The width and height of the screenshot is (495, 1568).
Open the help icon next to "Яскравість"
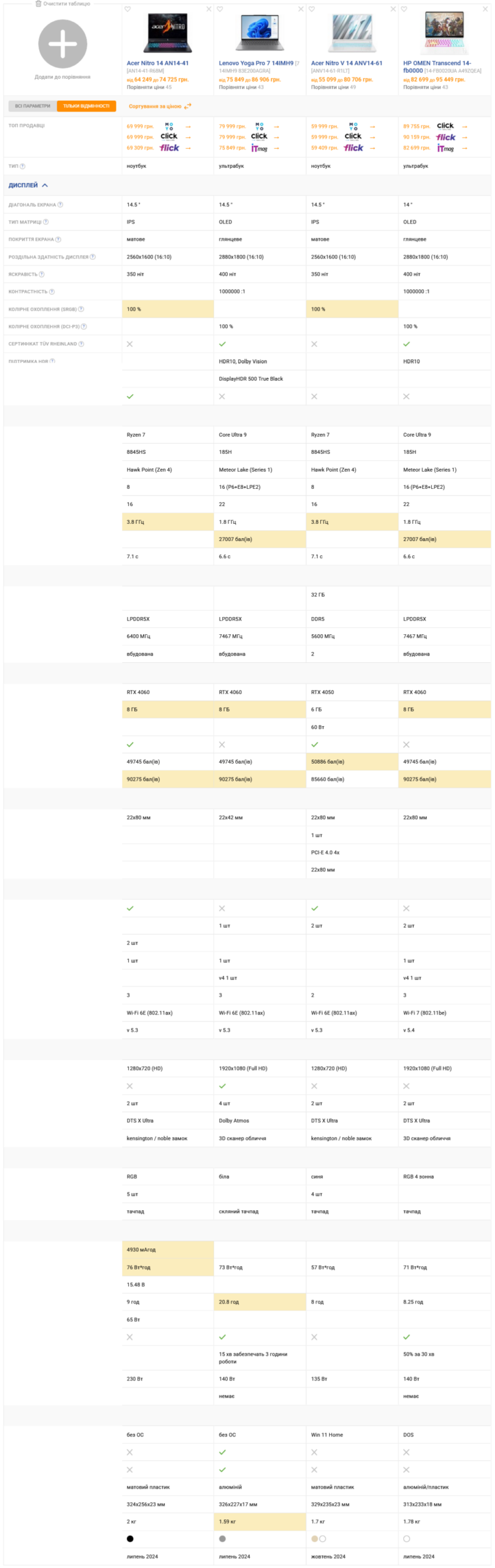tap(41, 275)
